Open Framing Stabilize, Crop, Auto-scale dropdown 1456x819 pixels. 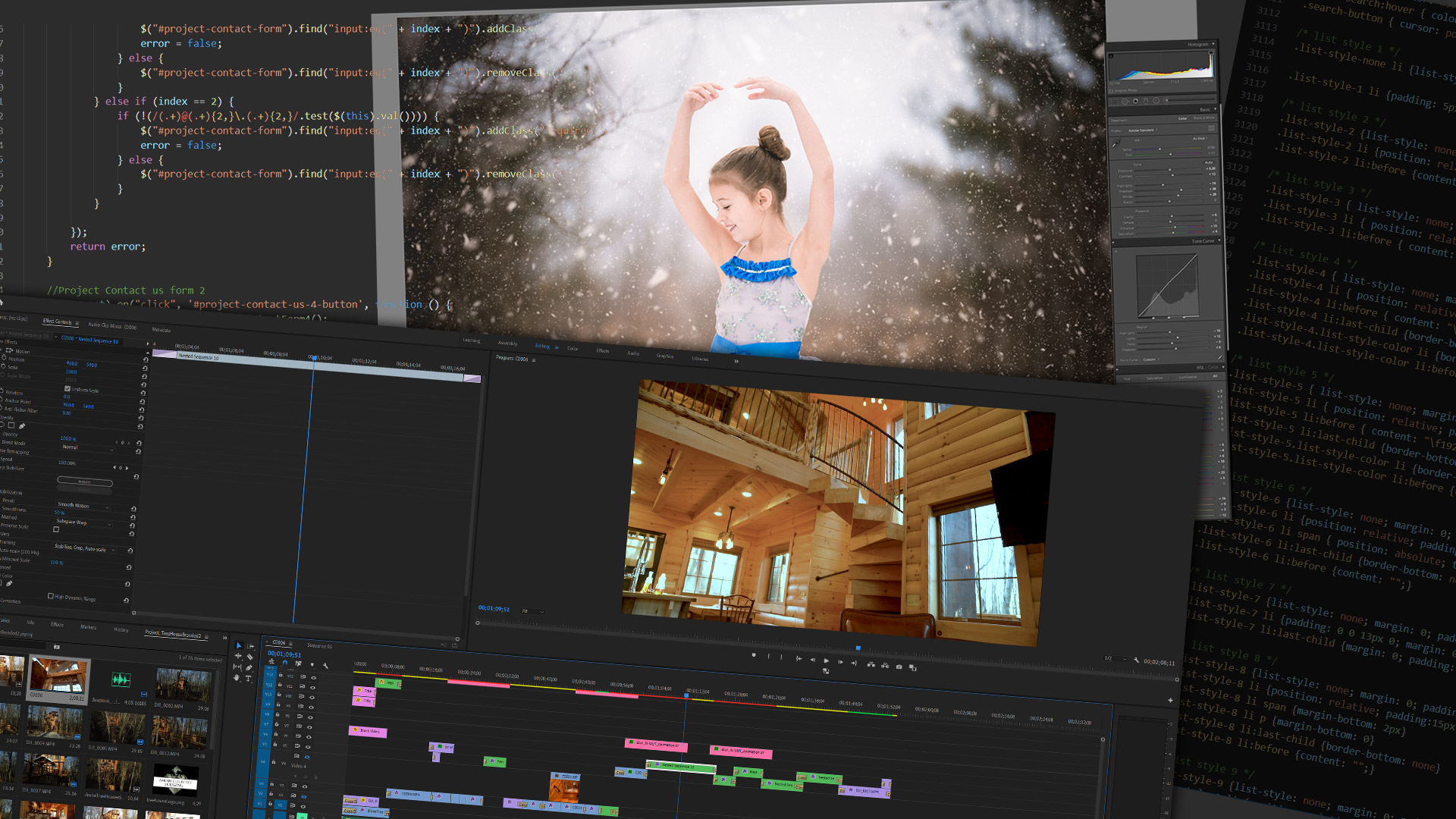tap(84, 548)
